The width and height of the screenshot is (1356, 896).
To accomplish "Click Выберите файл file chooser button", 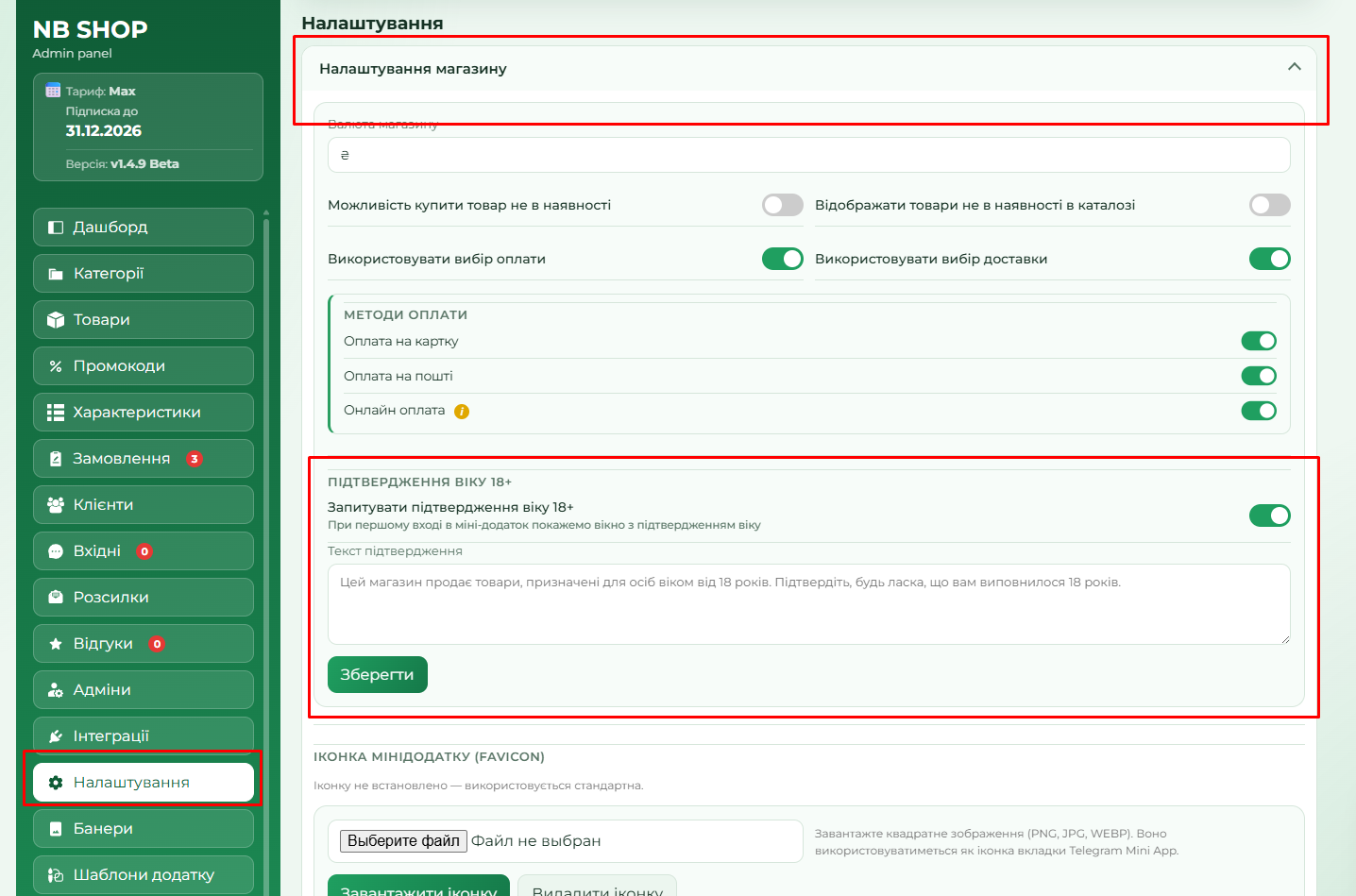I will pos(403,840).
